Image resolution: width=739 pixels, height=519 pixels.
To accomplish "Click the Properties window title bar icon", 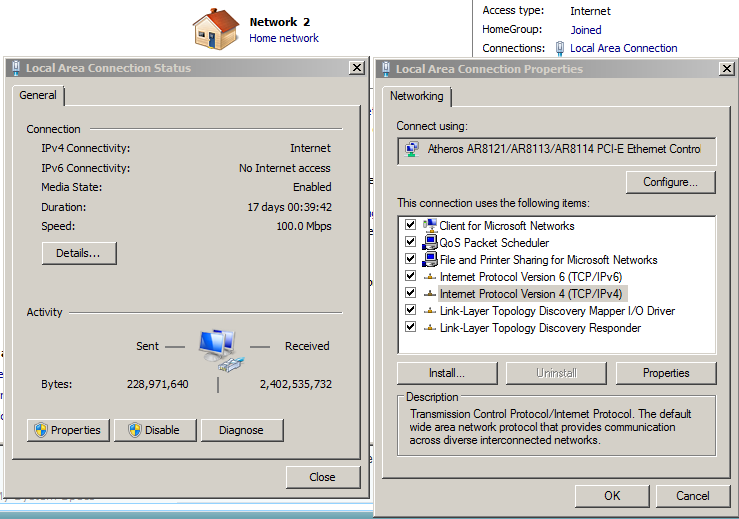I will tap(386, 69).
